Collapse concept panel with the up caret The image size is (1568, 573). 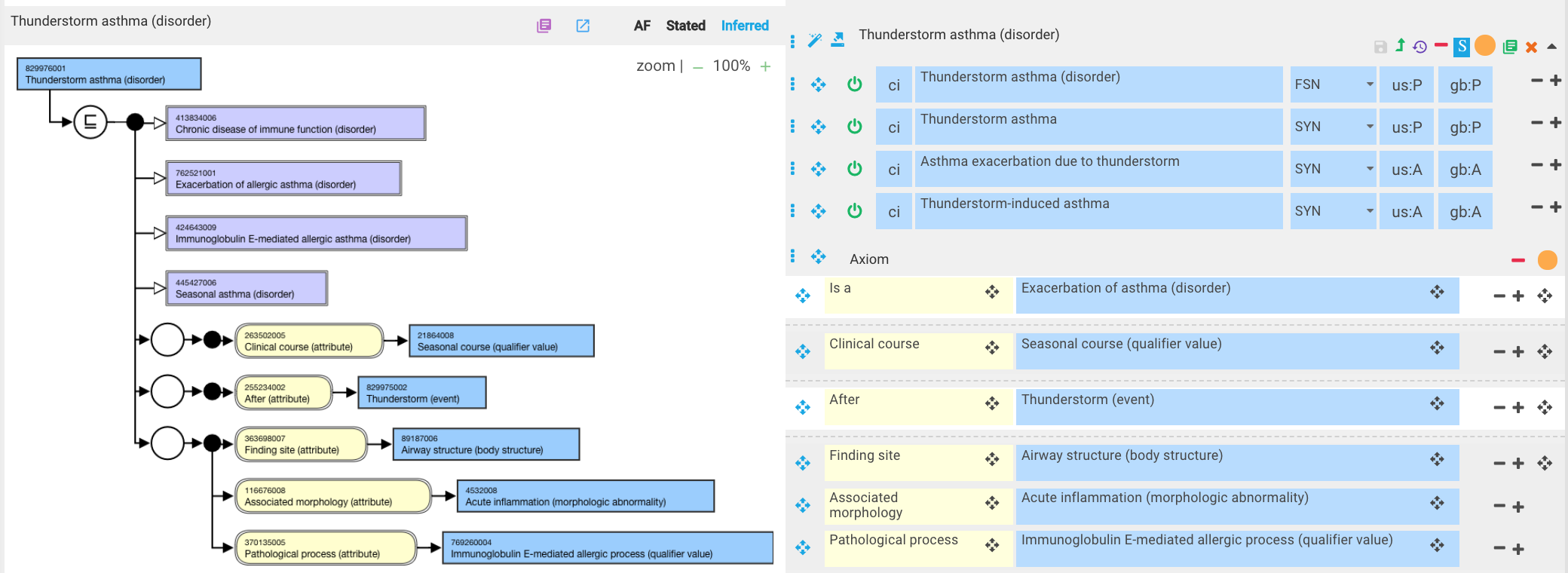[1552, 47]
